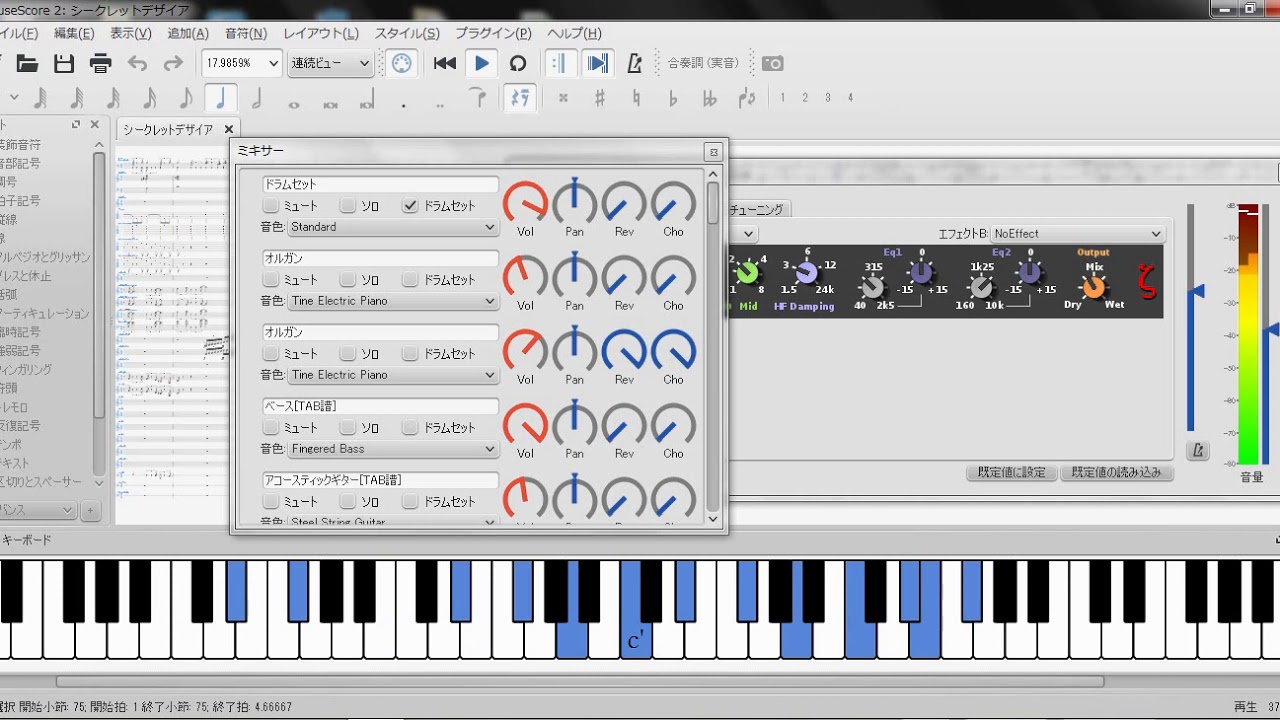Image resolution: width=1280 pixels, height=720 pixels.
Task: Mute the ドラムセット channel
Action: 271,205
